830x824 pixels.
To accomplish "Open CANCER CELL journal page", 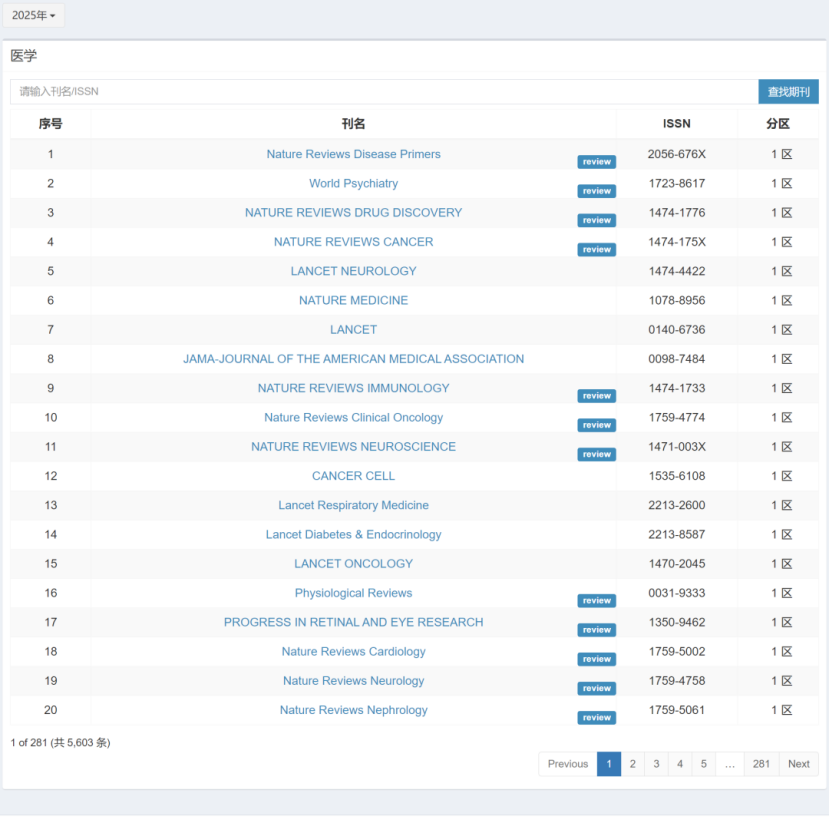I will (353, 476).
